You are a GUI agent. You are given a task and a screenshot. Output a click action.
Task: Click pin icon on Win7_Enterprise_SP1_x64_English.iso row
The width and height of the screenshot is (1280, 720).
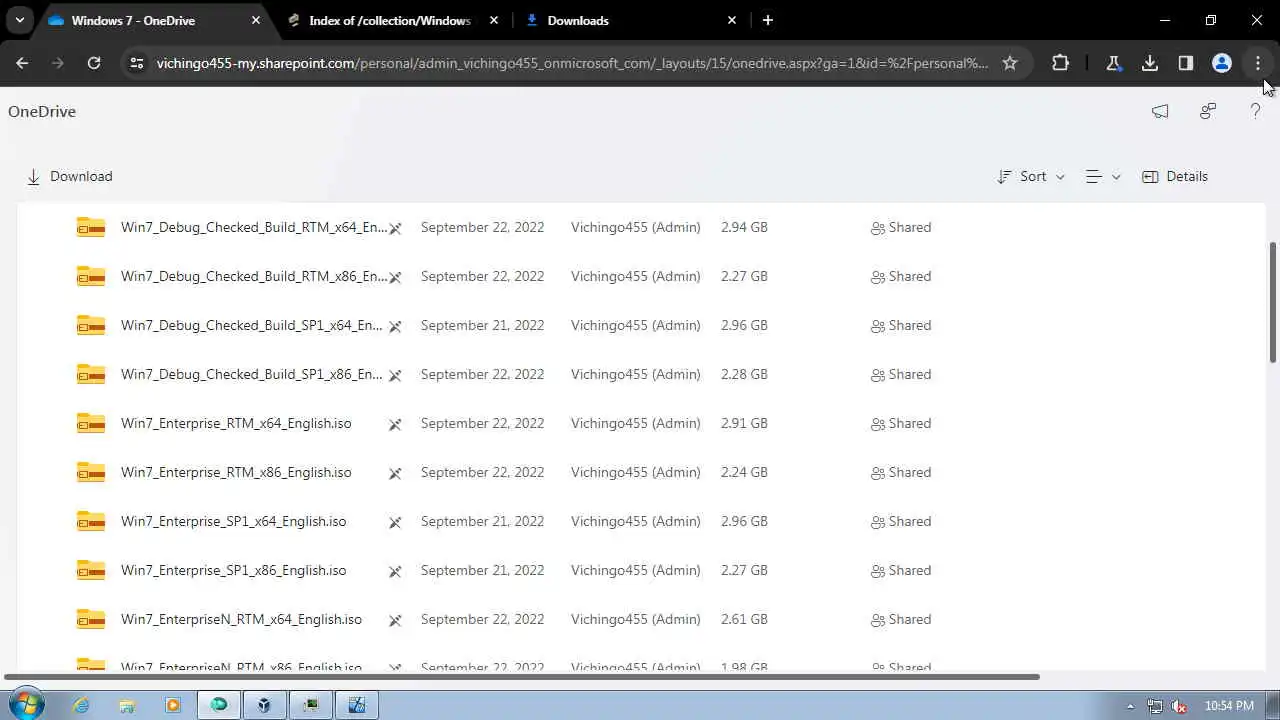tap(395, 522)
